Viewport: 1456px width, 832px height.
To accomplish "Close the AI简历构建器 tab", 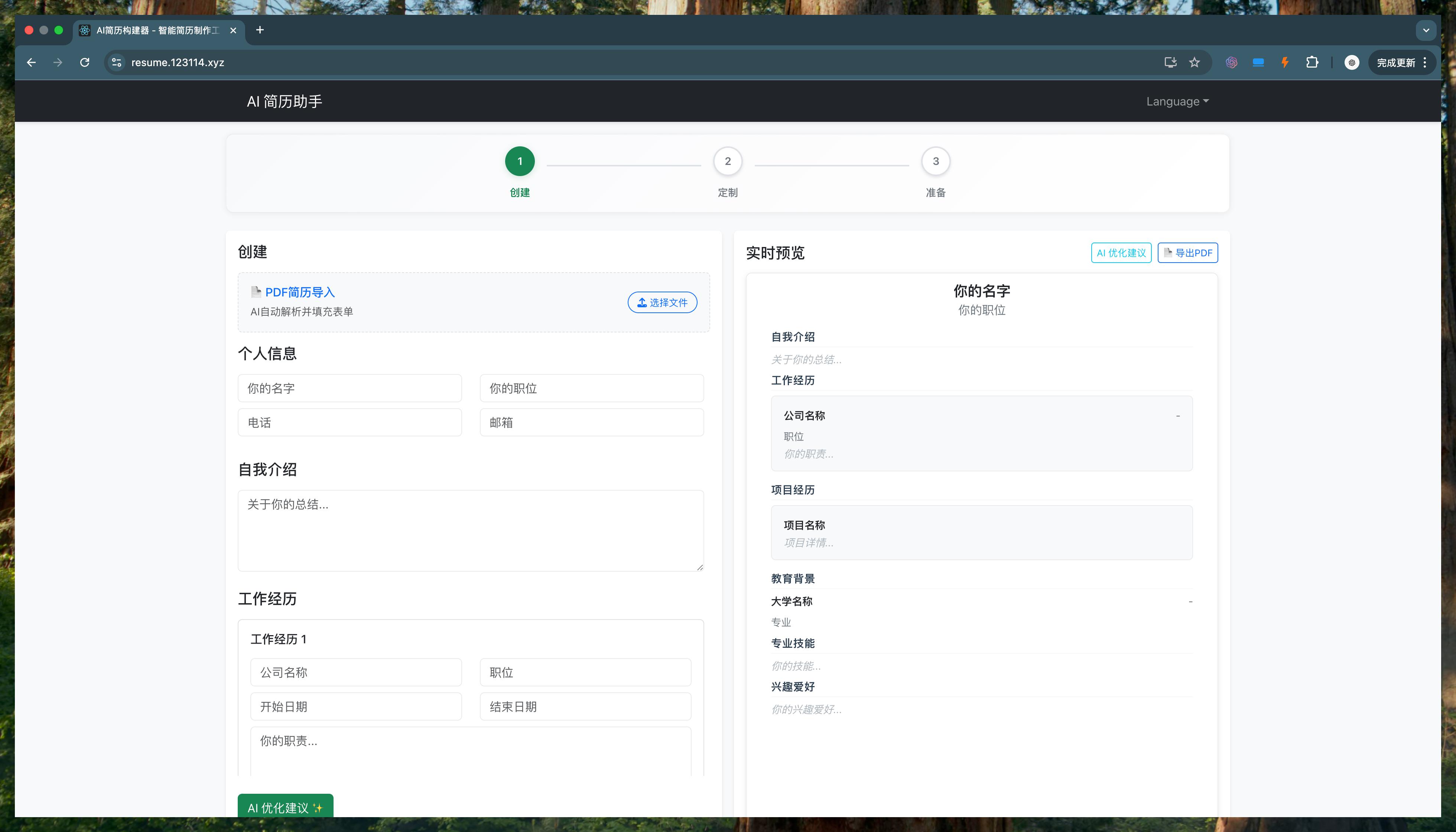I will point(233,30).
